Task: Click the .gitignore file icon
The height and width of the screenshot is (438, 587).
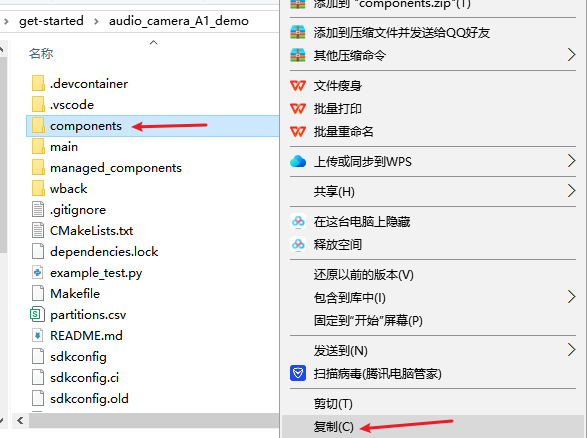Action: tap(38, 209)
